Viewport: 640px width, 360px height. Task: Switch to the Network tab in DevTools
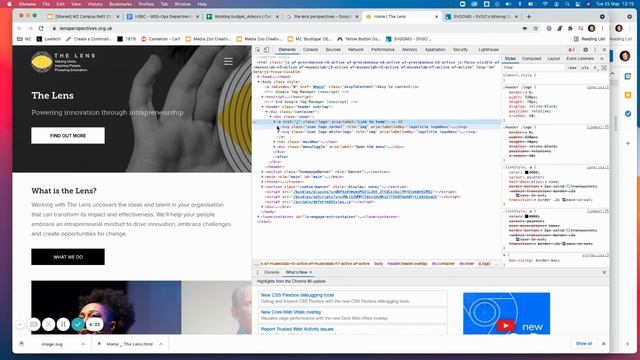356,50
